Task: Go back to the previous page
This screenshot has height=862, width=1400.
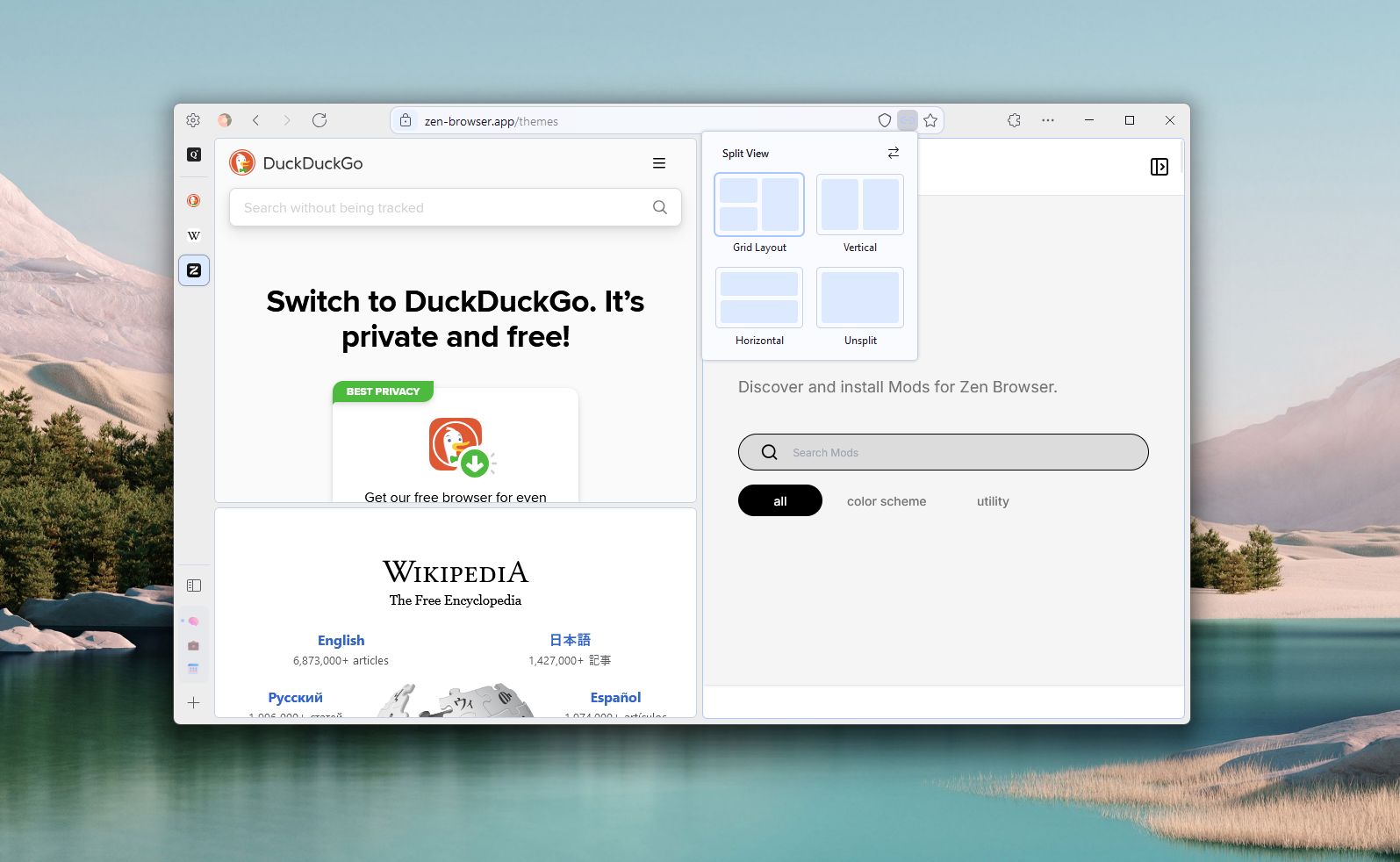Action: (x=256, y=120)
